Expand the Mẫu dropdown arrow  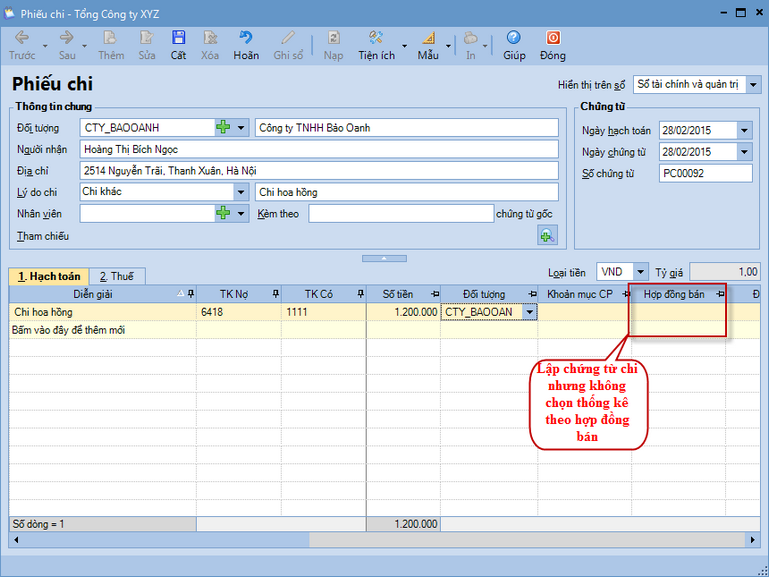(448, 46)
